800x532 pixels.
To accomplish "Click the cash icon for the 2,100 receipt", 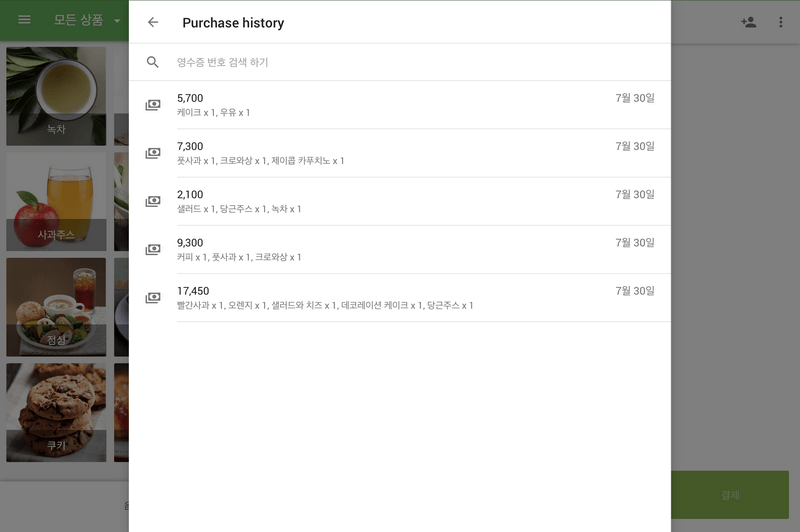I will tap(153, 201).
